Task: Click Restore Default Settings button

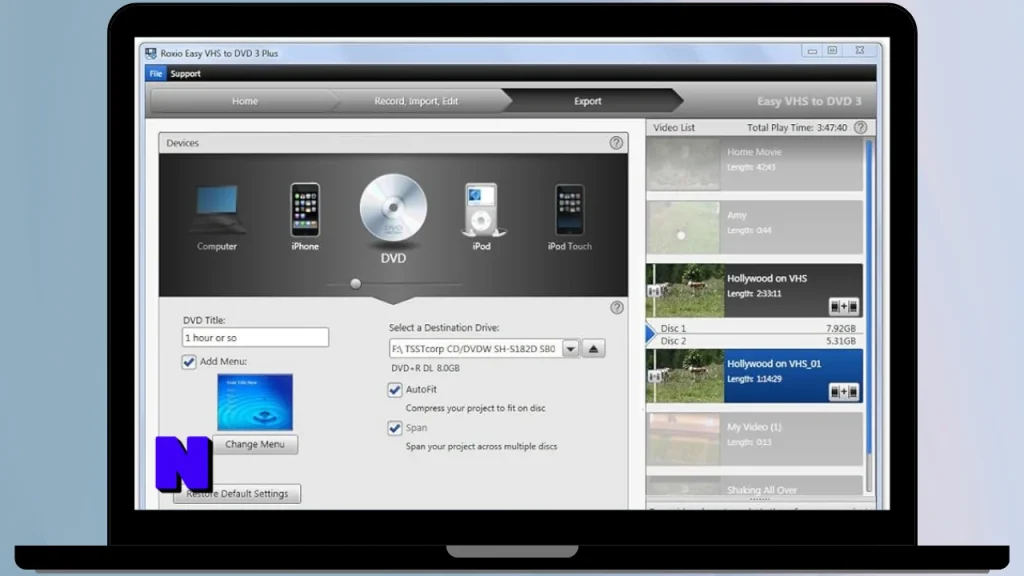Action: click(x=237, y=494)
